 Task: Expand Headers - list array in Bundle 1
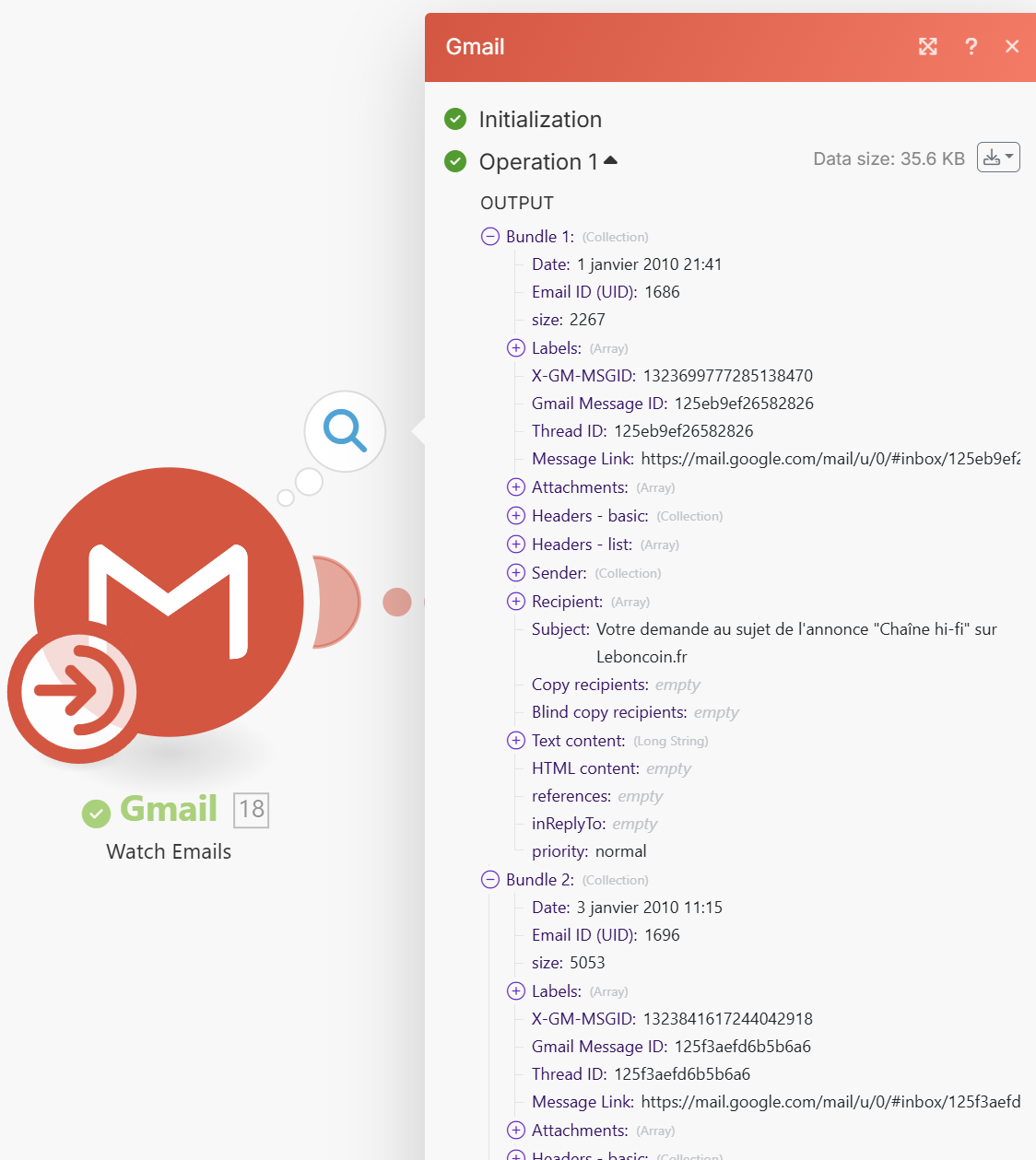tap(516, 545)
